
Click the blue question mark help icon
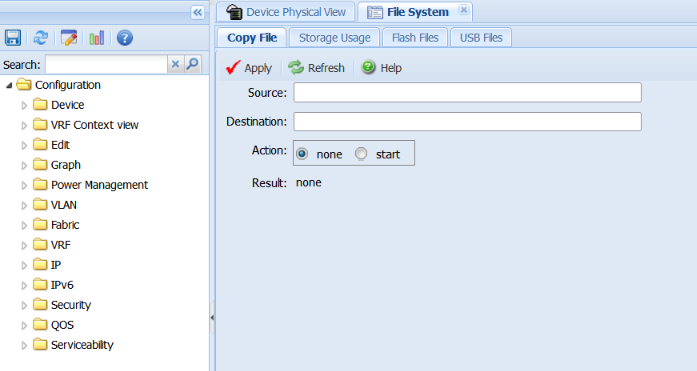point(125,38)
